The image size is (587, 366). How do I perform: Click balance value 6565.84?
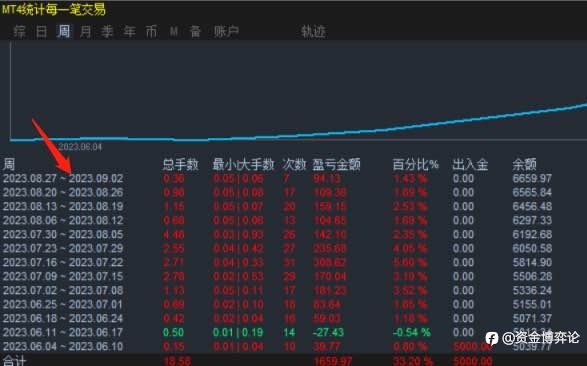(x=532, y=192)
